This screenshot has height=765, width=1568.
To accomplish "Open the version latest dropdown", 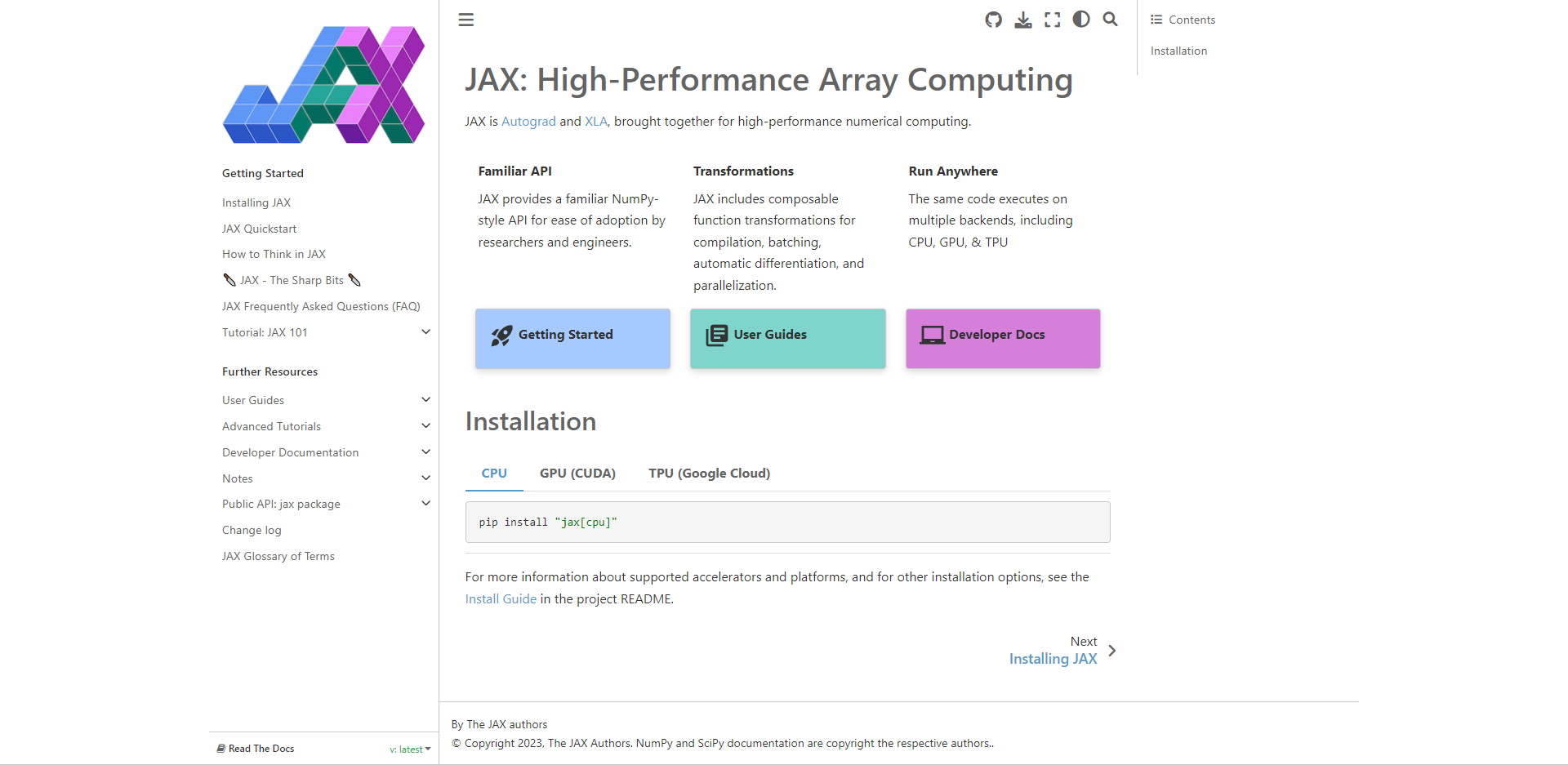I will coord(410,749).
